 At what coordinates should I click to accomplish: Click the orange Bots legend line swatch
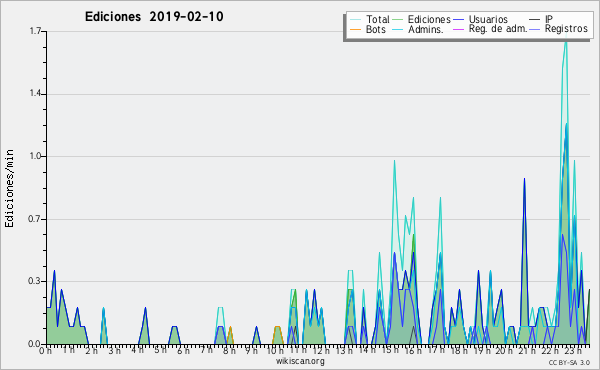coord(355,29)
